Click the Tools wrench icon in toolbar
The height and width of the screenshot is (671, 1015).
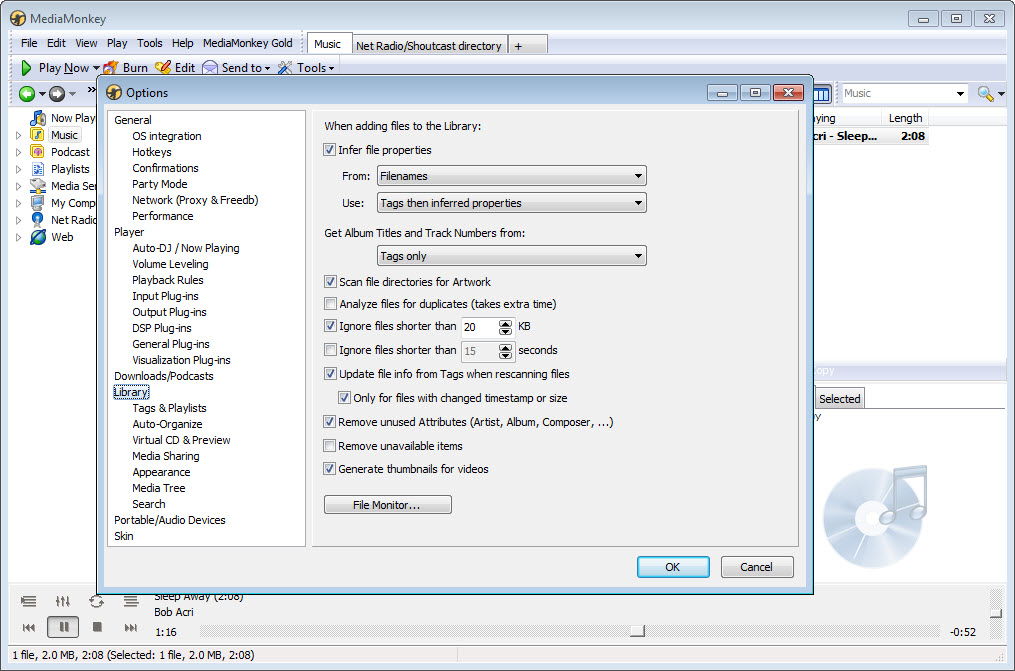click(x=285, y=68)
